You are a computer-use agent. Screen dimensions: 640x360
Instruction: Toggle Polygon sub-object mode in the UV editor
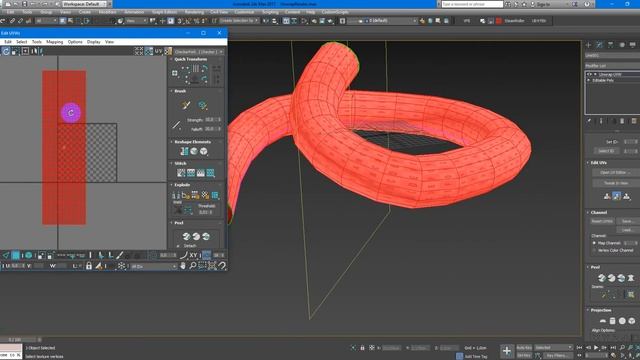(16, 255)
